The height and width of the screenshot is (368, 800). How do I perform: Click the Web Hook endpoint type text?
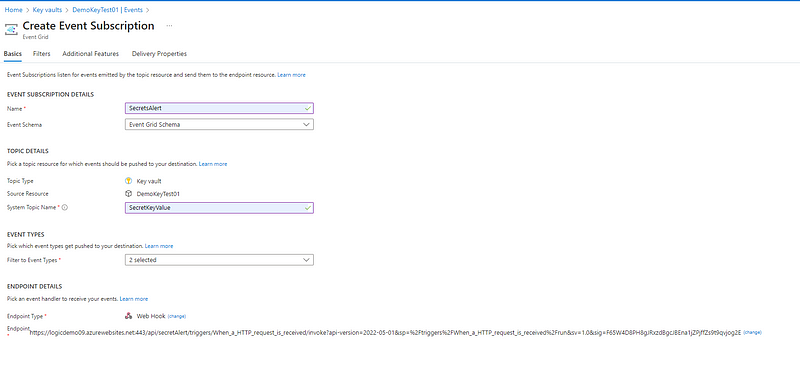(151, 316)
